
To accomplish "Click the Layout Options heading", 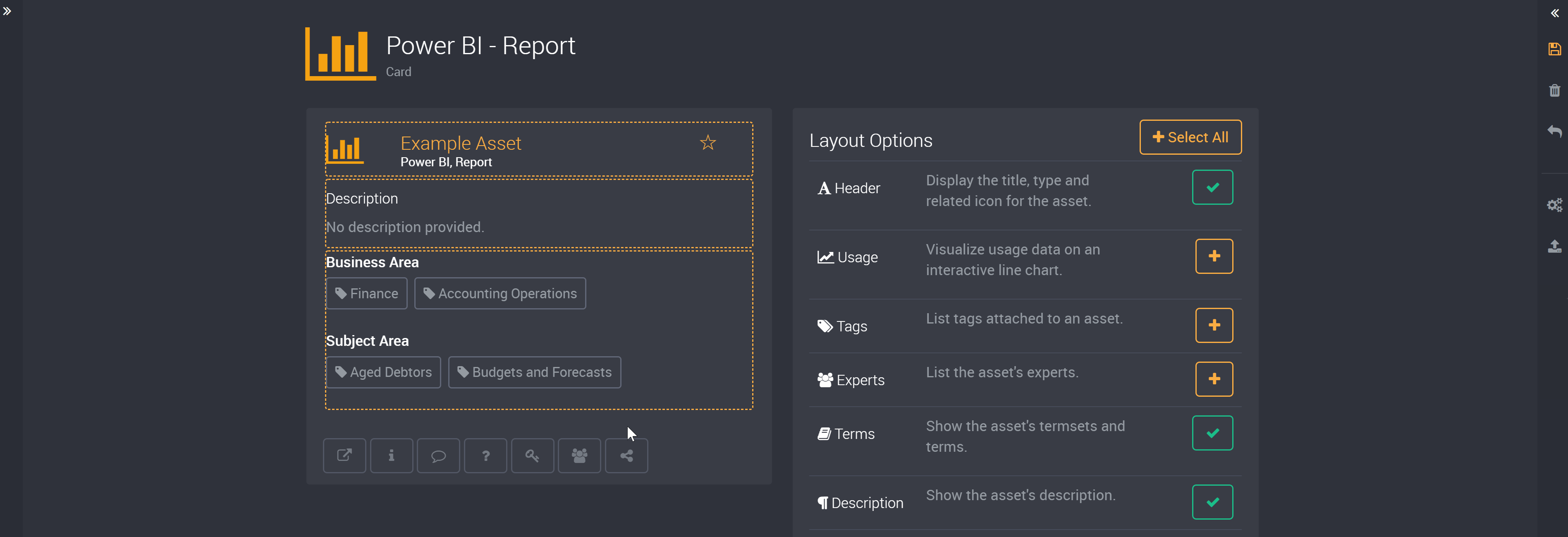I will point(871,141).
